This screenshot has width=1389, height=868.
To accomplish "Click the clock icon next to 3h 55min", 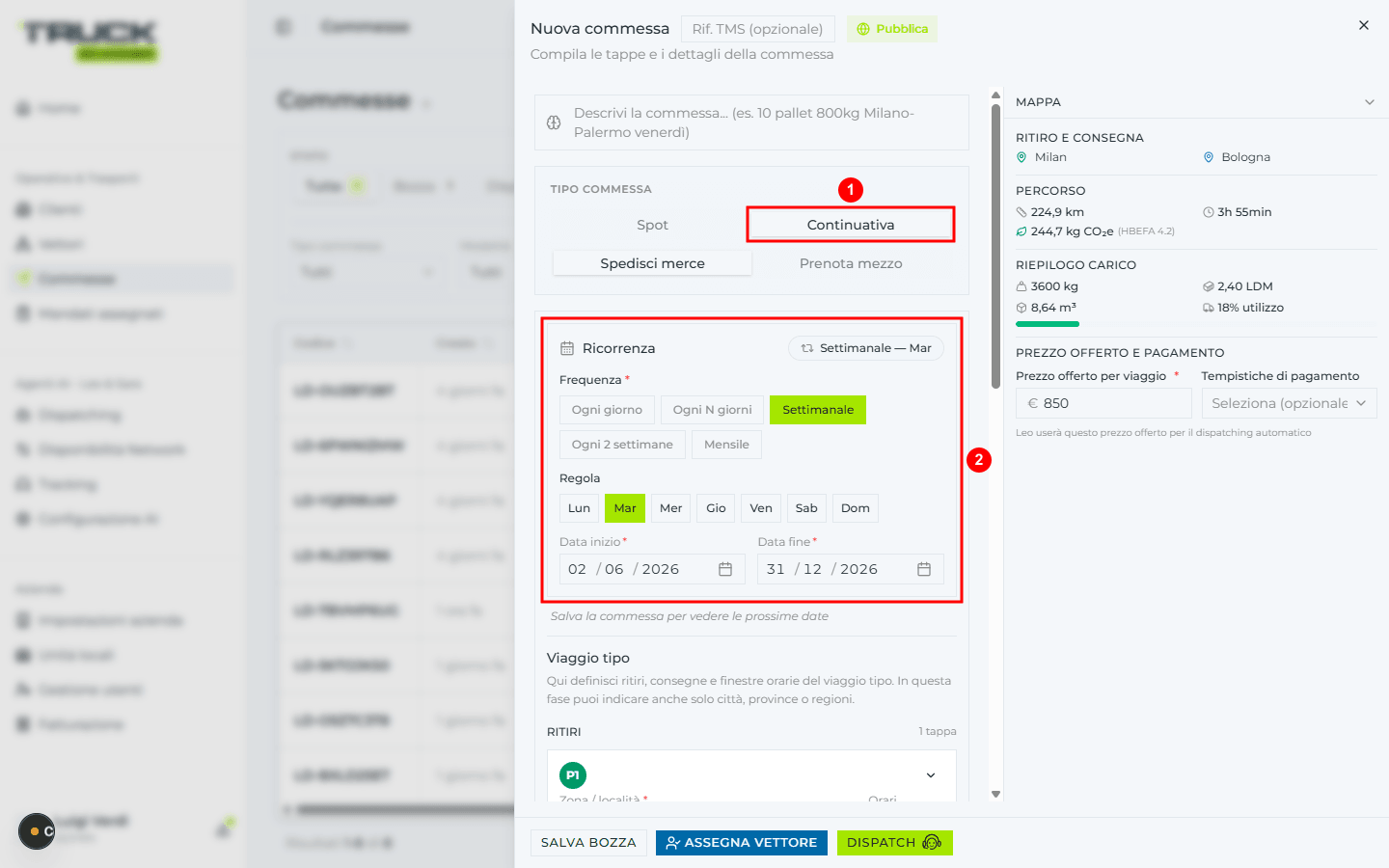I will coord(1209,212).
